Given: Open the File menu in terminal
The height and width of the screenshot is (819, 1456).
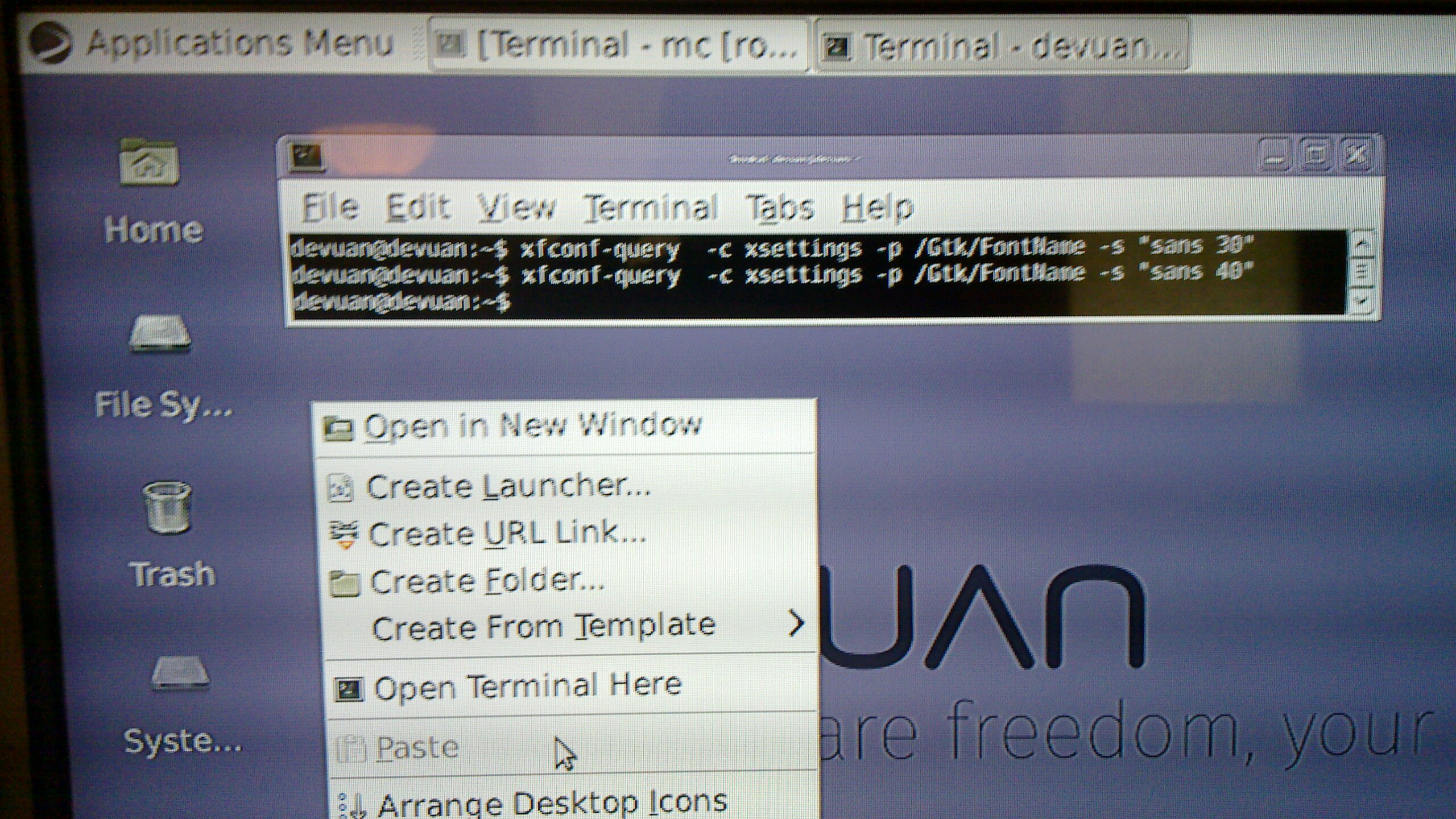Looking at the screenshot, I should coord(330,206).
